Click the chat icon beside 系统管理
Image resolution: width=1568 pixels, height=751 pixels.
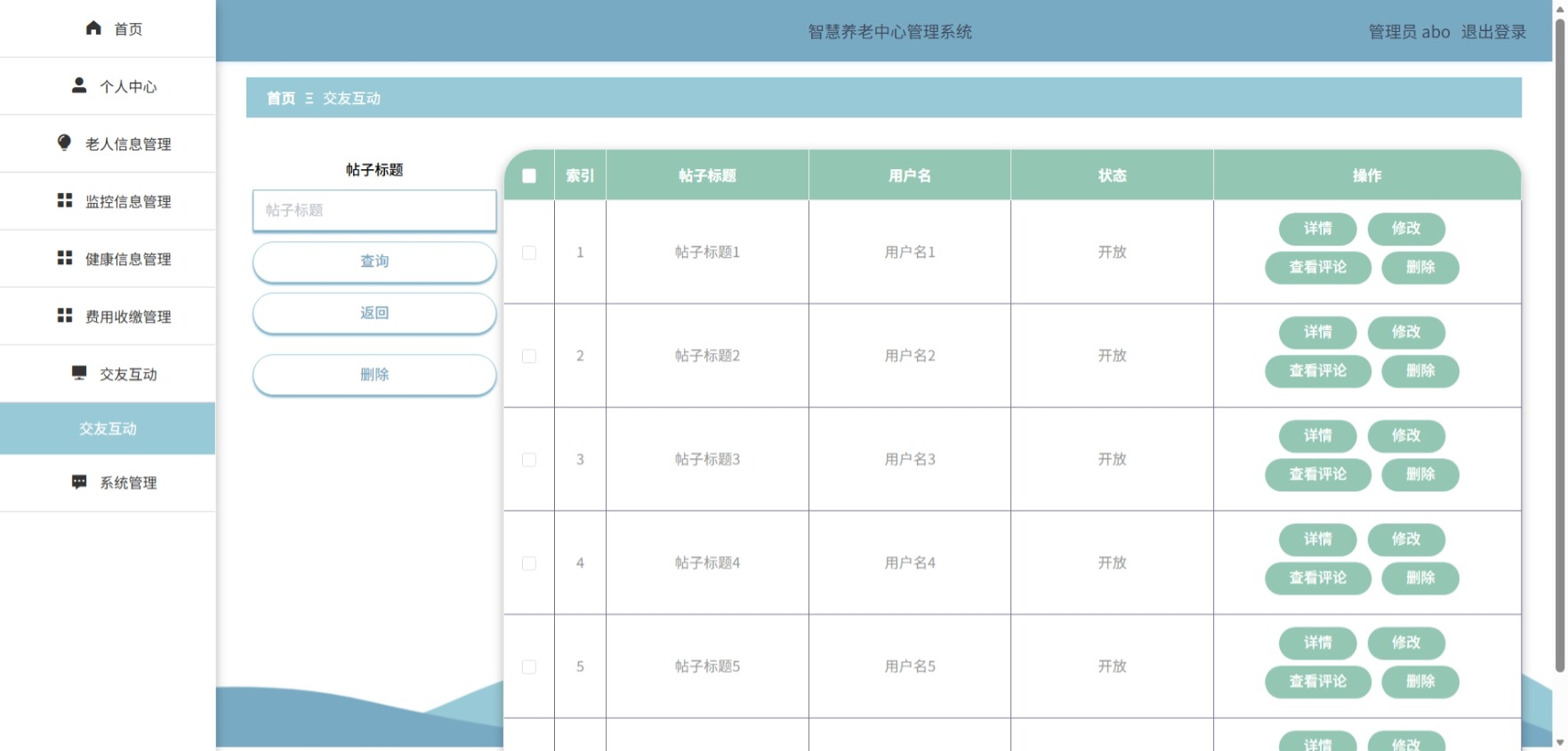point(79,481)
